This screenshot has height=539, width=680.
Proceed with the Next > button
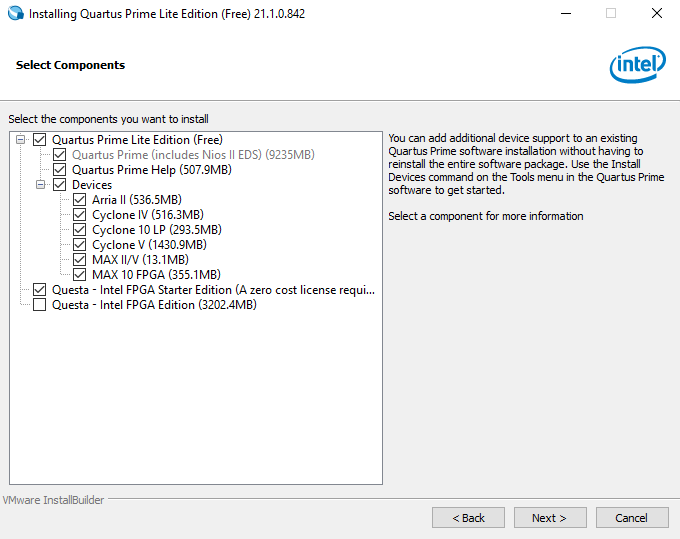(x=550, y=518)
